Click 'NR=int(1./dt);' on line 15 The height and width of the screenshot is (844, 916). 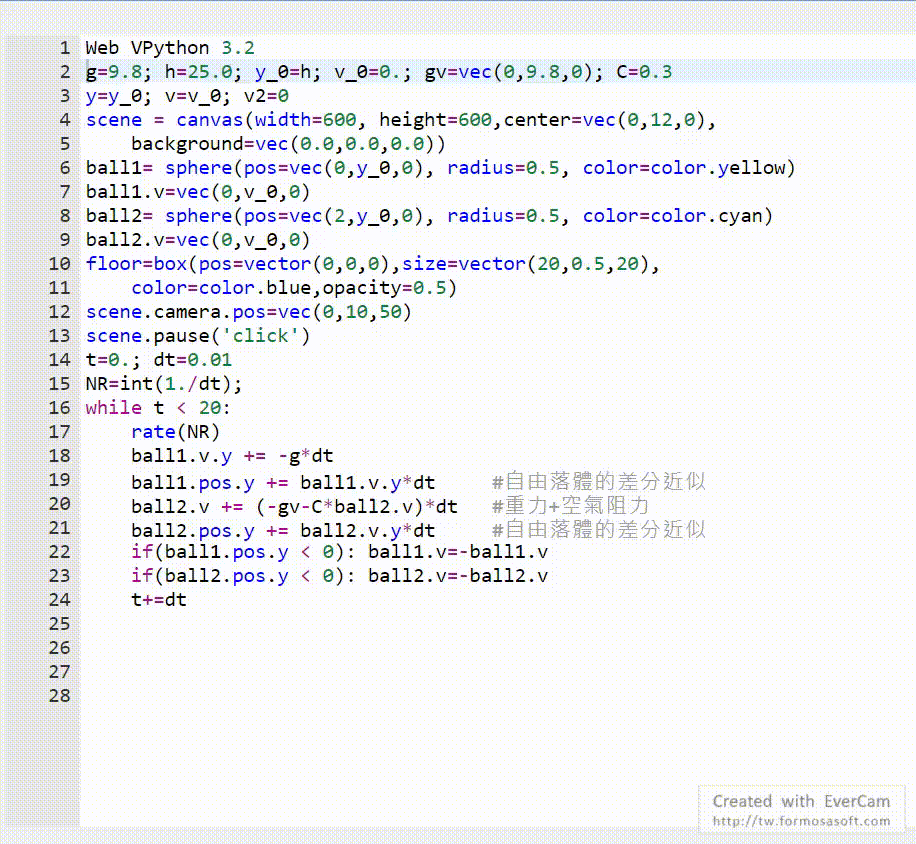(x=164, y=384)
